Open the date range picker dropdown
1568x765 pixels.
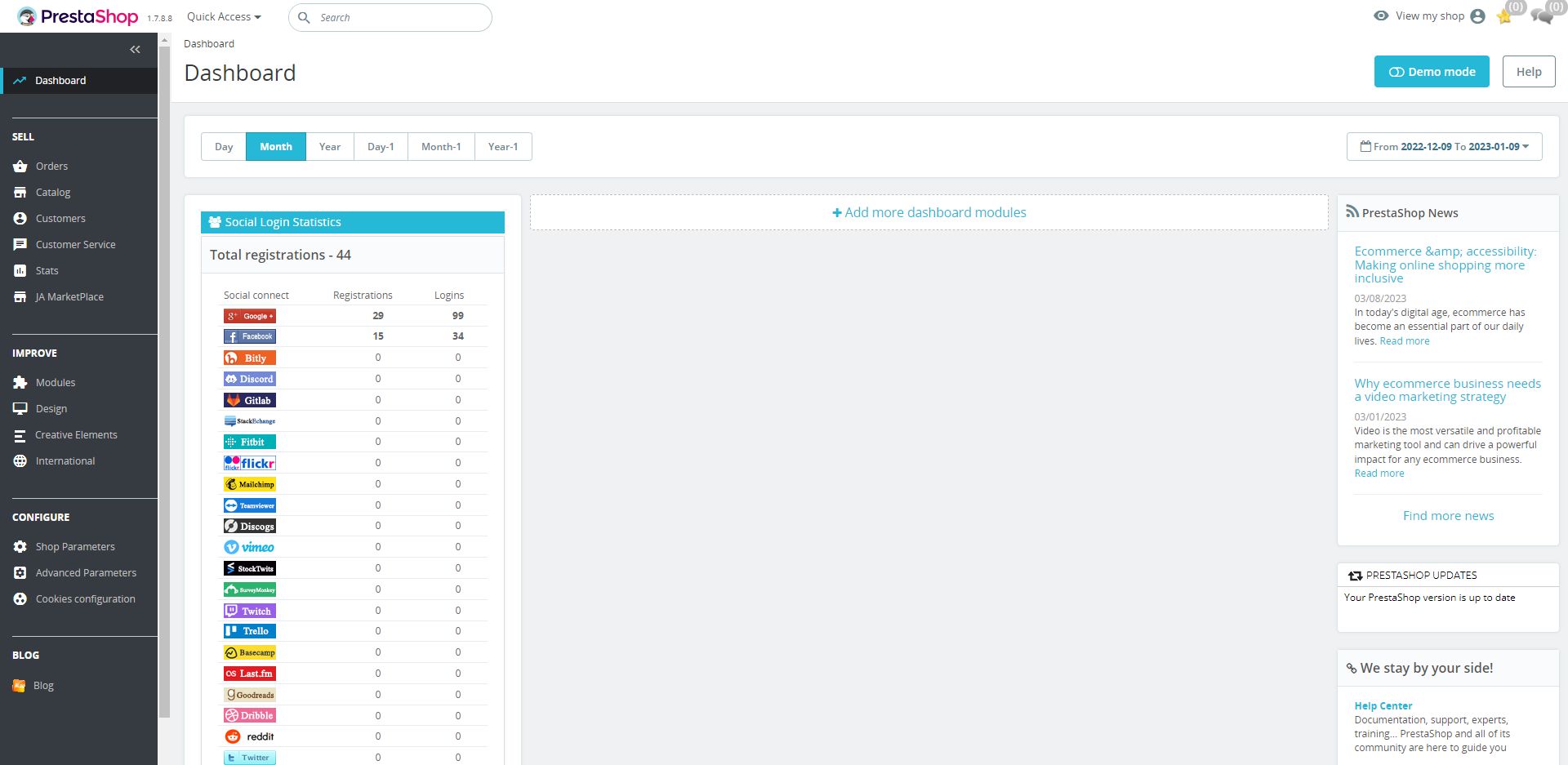[1444, 147]
